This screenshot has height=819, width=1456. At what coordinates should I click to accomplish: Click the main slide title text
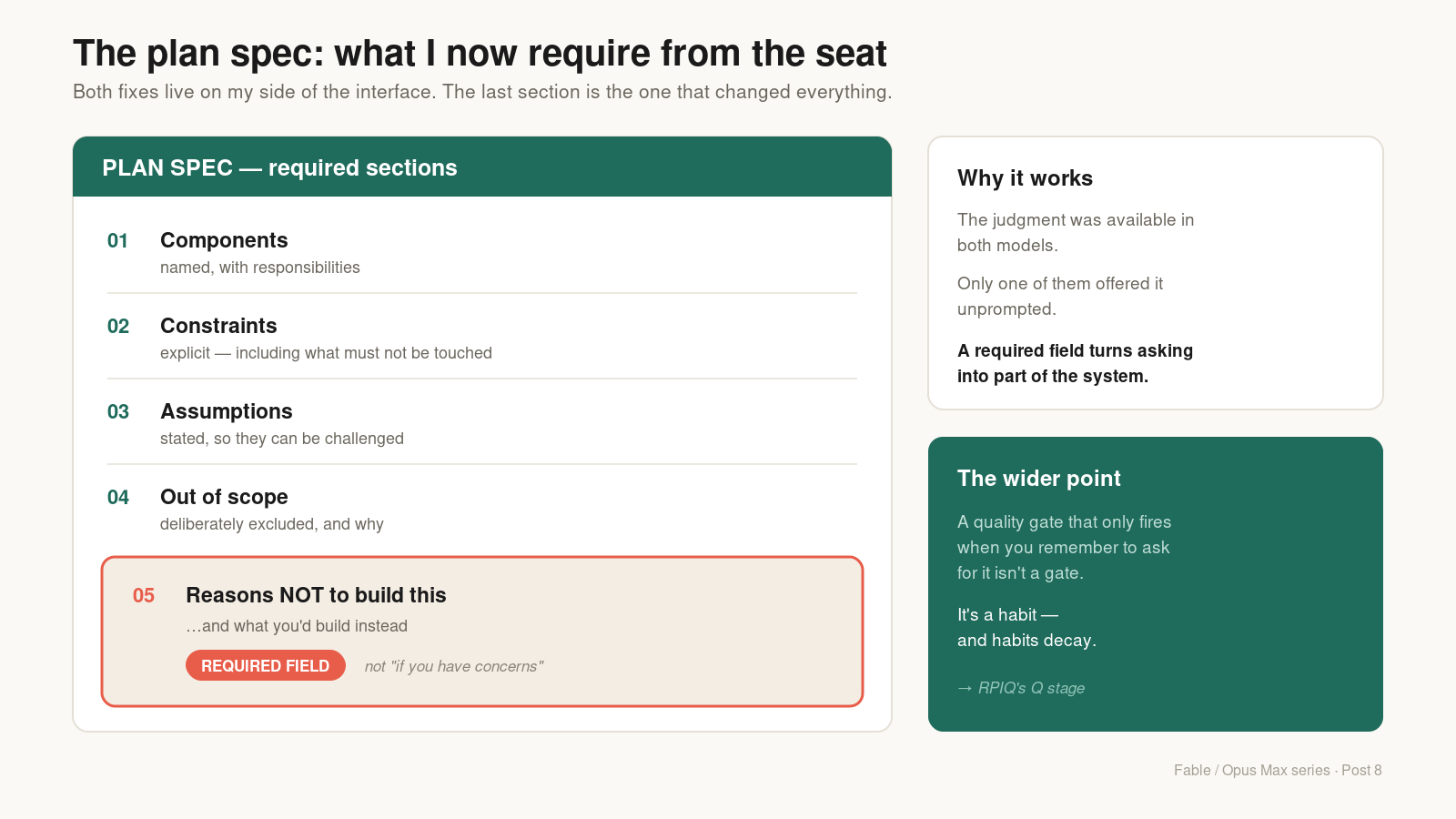click(x=480, y=54)
